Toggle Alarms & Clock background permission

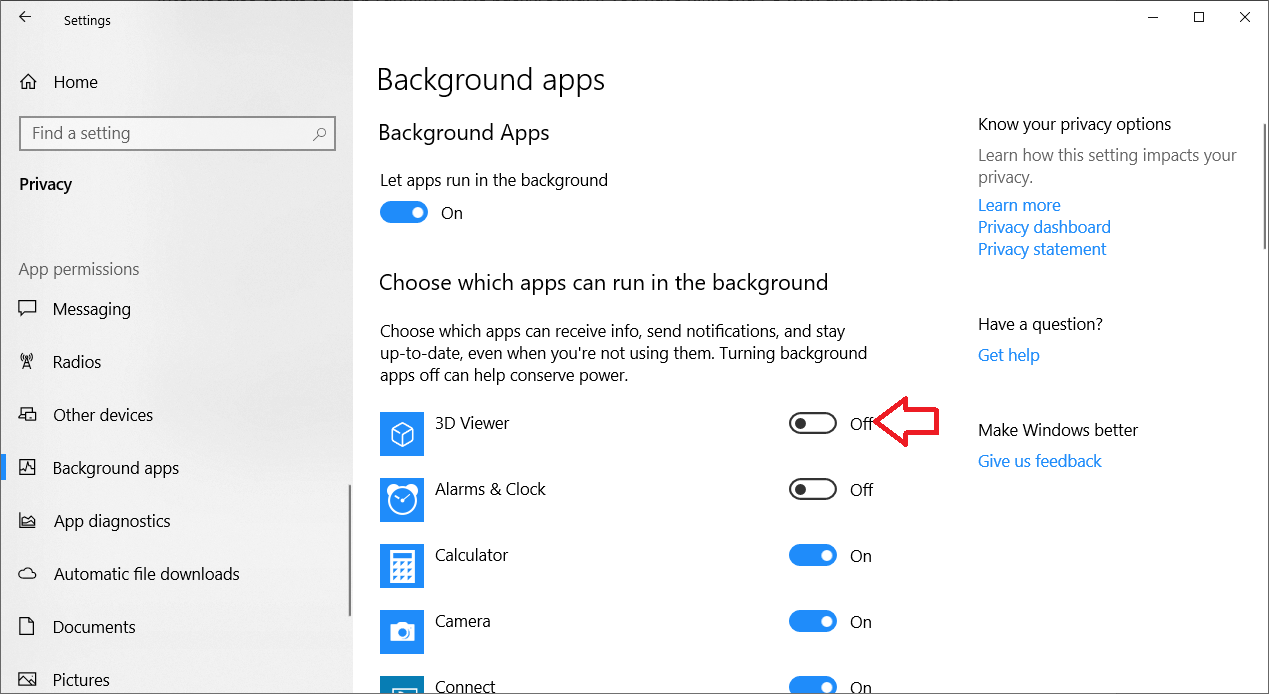[x=812, y=489]
